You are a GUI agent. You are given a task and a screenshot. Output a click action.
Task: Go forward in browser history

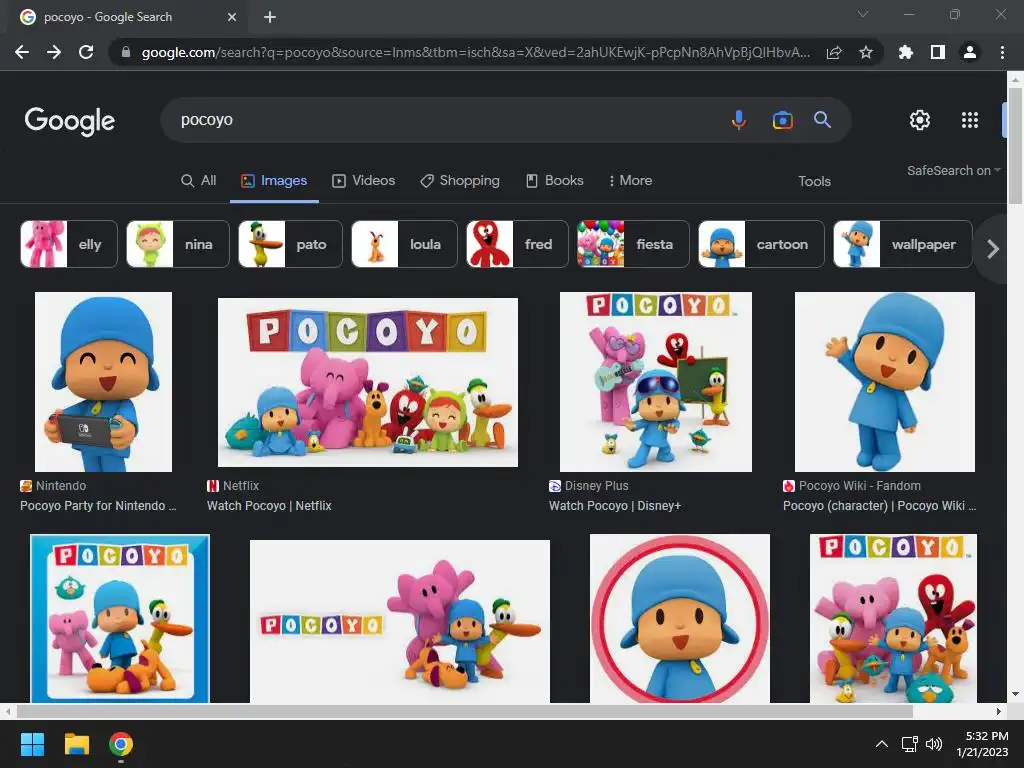coord(54,52)
